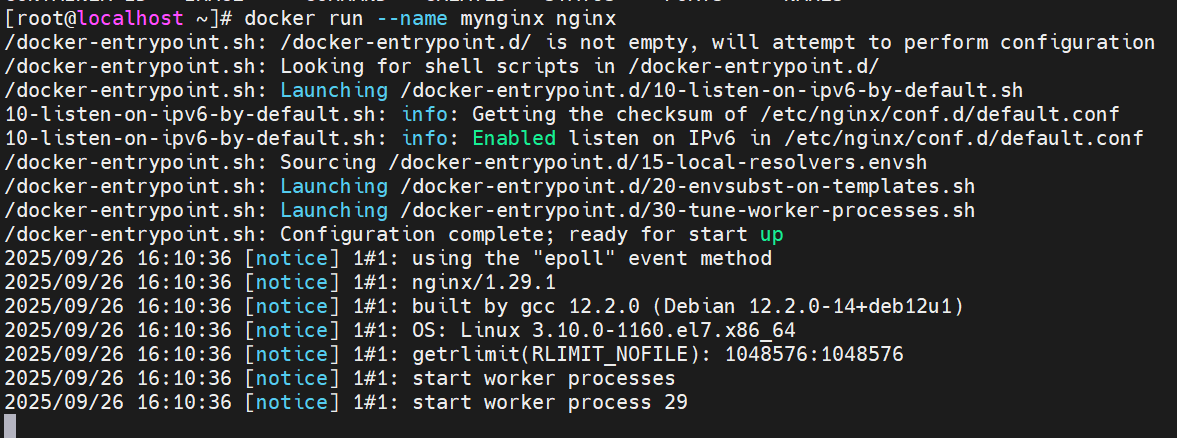Click path "/docker-entrypoint.d/10-listen-on-ipv6-by-default.sh"
The width and height of the screenshot is (1177, 438).
click(712, 91)
